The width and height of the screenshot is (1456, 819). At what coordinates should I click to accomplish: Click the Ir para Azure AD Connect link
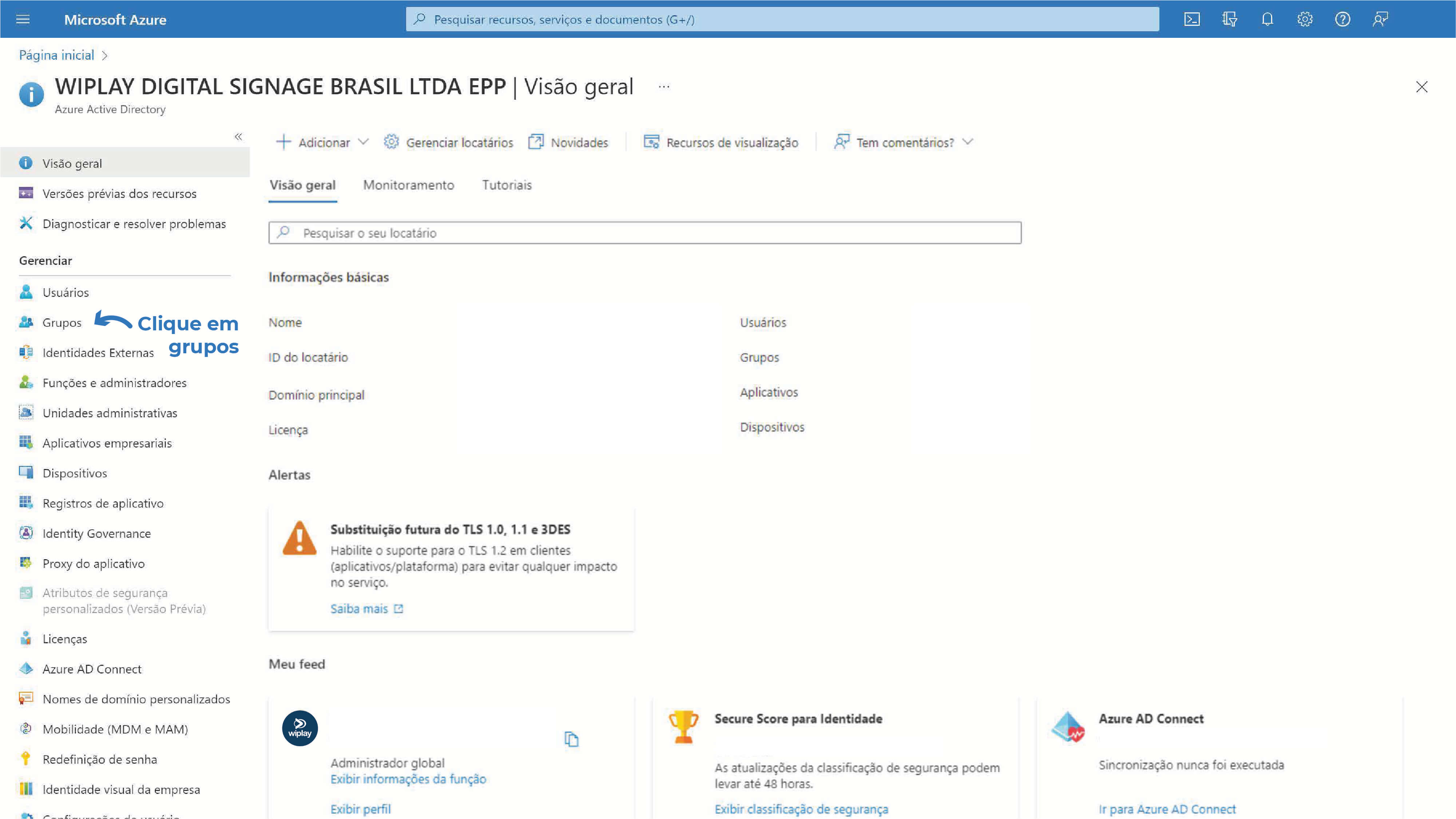1167,809
